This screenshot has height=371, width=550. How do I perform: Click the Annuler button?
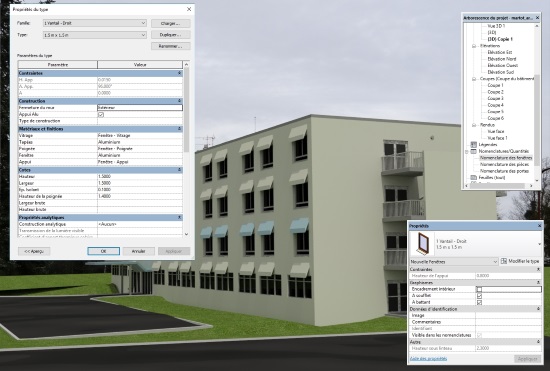click(x=139, y=251)
